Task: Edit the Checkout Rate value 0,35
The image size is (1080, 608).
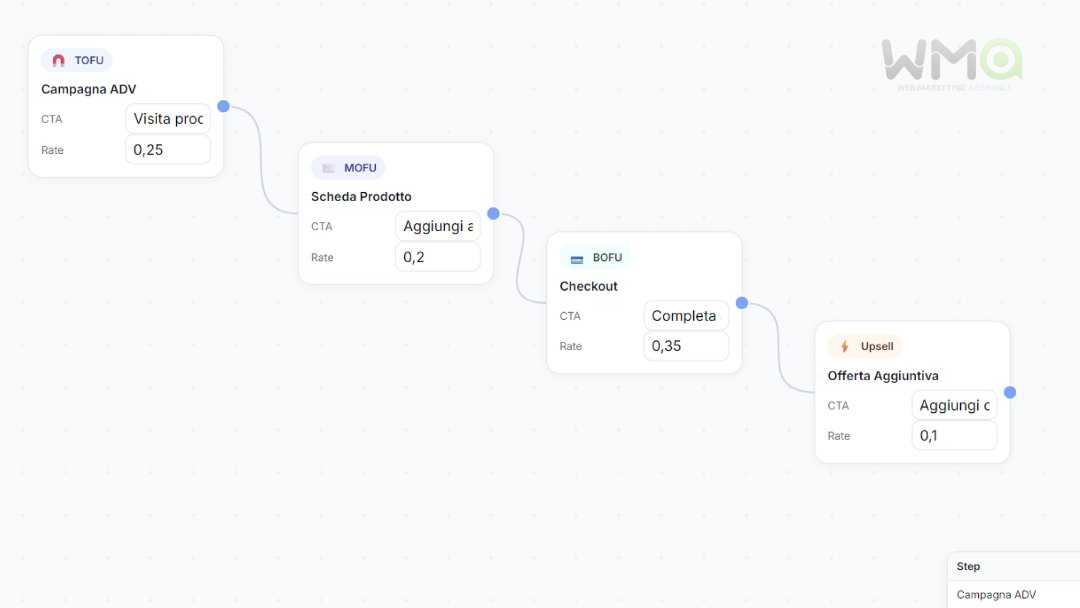Action: click(686, 346)
